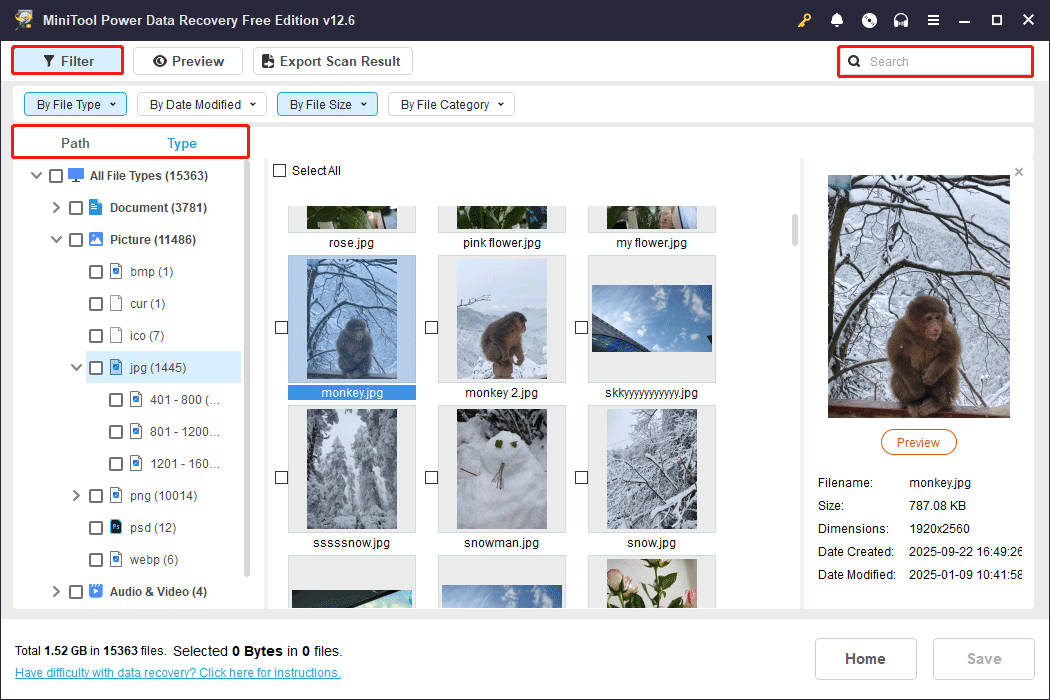Open the data recovery instructions link
The width and height of the screenshot is (1050, 700).
click(x=177, y=672)
